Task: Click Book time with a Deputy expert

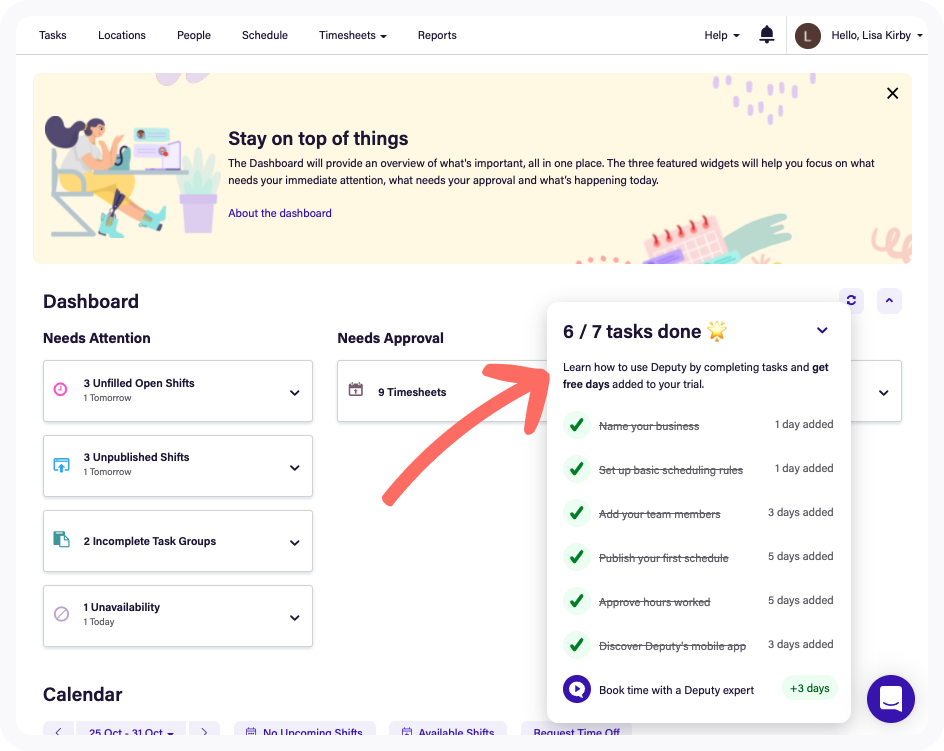Action: click(676, 690)
